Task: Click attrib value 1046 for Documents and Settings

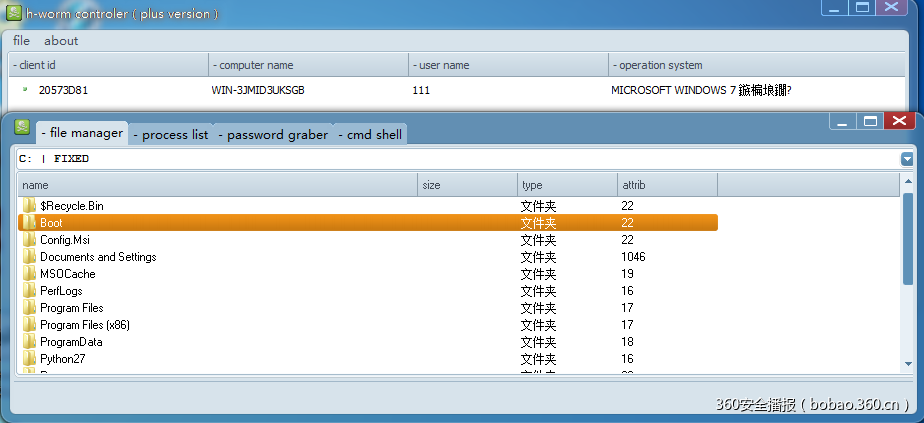Action: point(633,257)
